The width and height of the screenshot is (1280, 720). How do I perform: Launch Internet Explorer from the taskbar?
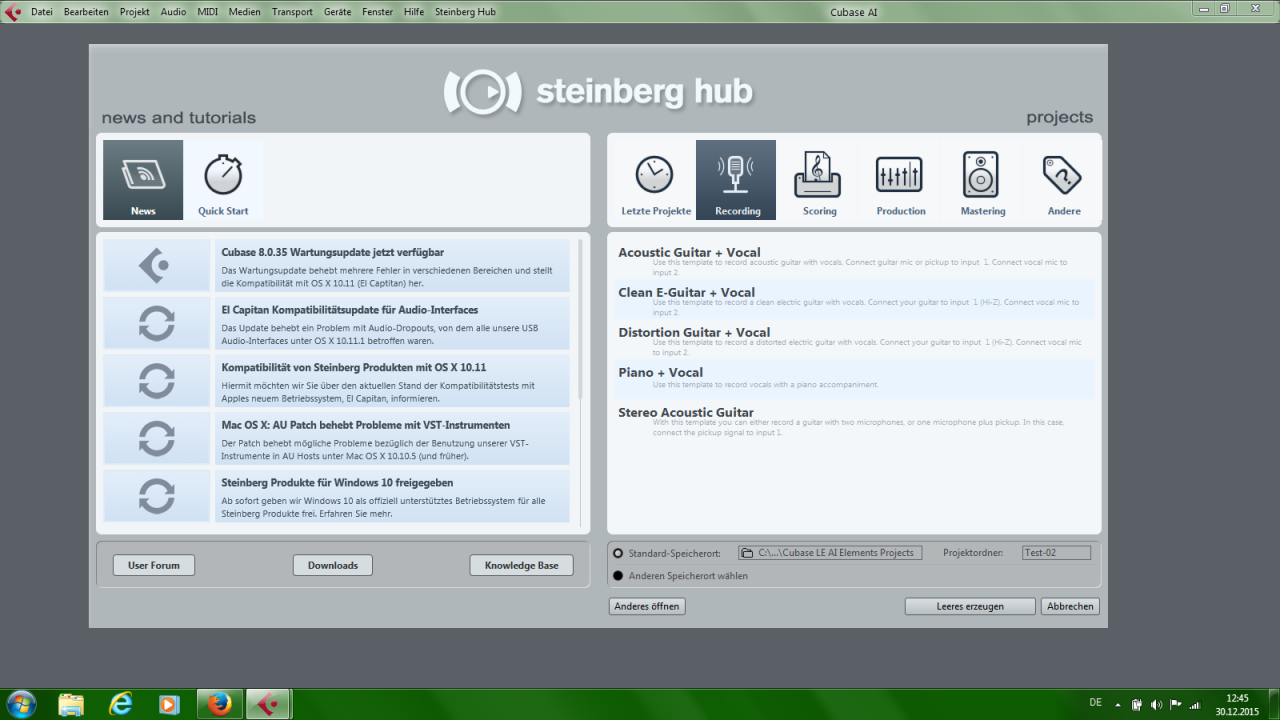[121, 704]
